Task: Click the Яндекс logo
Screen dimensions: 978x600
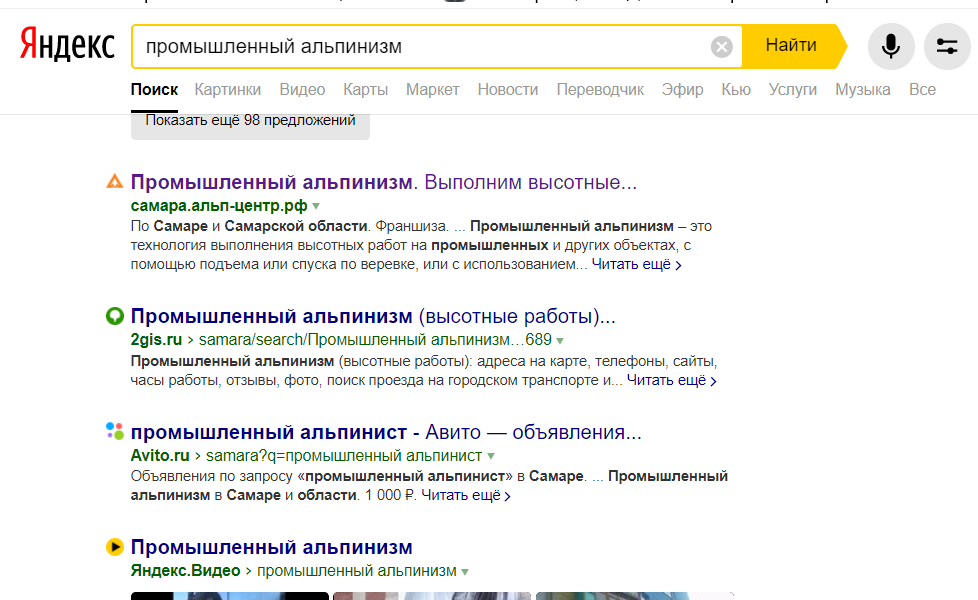Action: click(x=67, y=44)
